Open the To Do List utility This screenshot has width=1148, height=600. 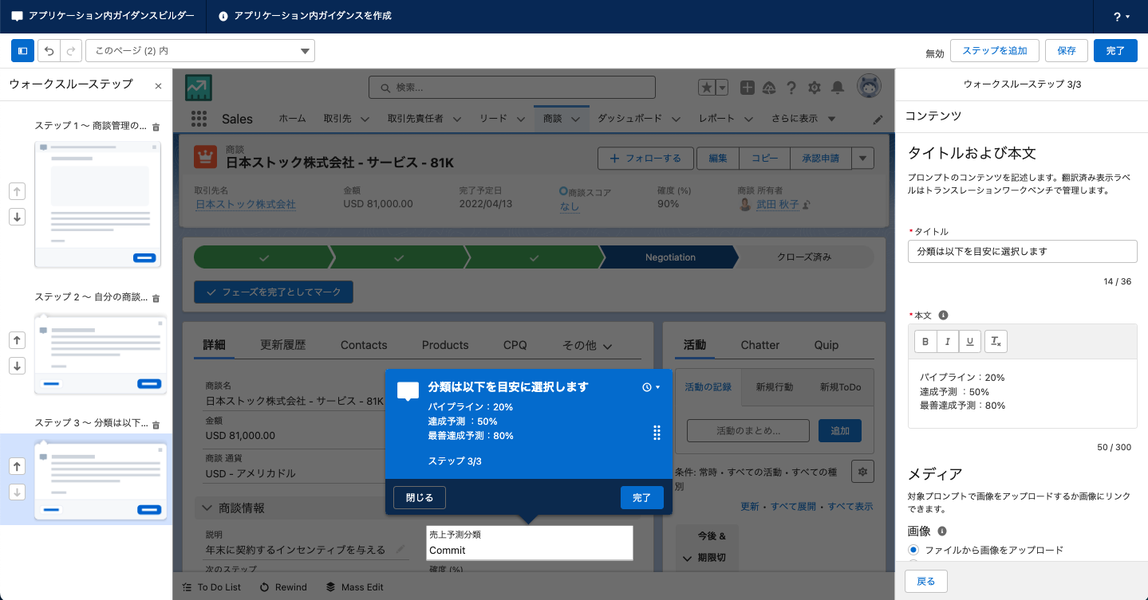pyautogui.click(x=212, y=587)
